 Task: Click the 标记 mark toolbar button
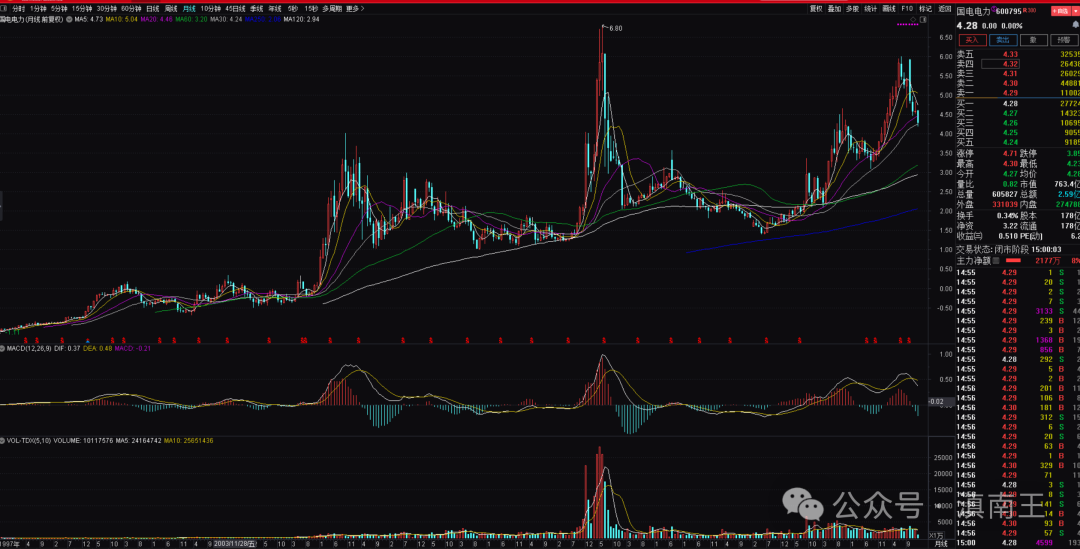[x=926, y=9]
